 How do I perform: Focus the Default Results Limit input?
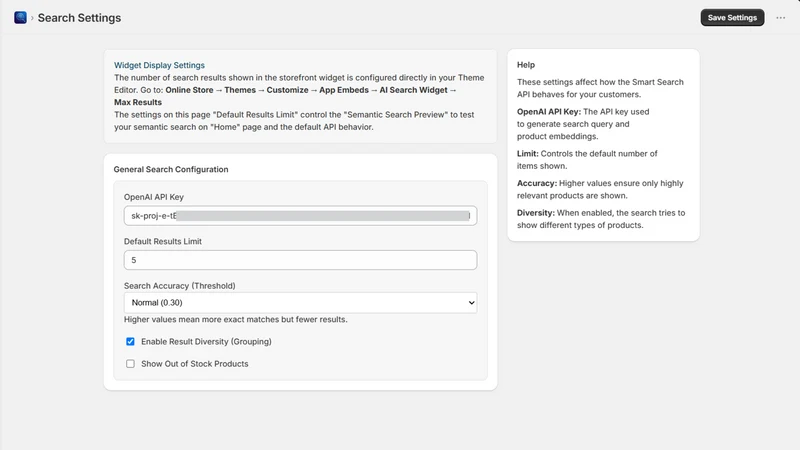[300, 260]
